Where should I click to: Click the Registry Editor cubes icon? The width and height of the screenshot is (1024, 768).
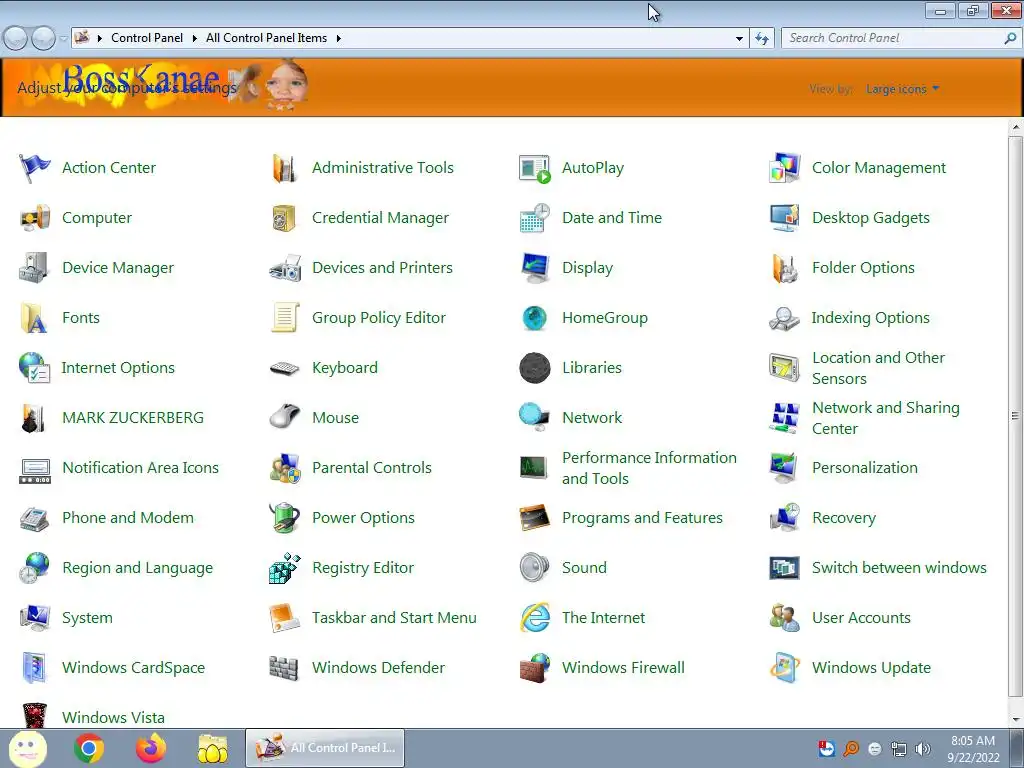[x=285, y=568]
